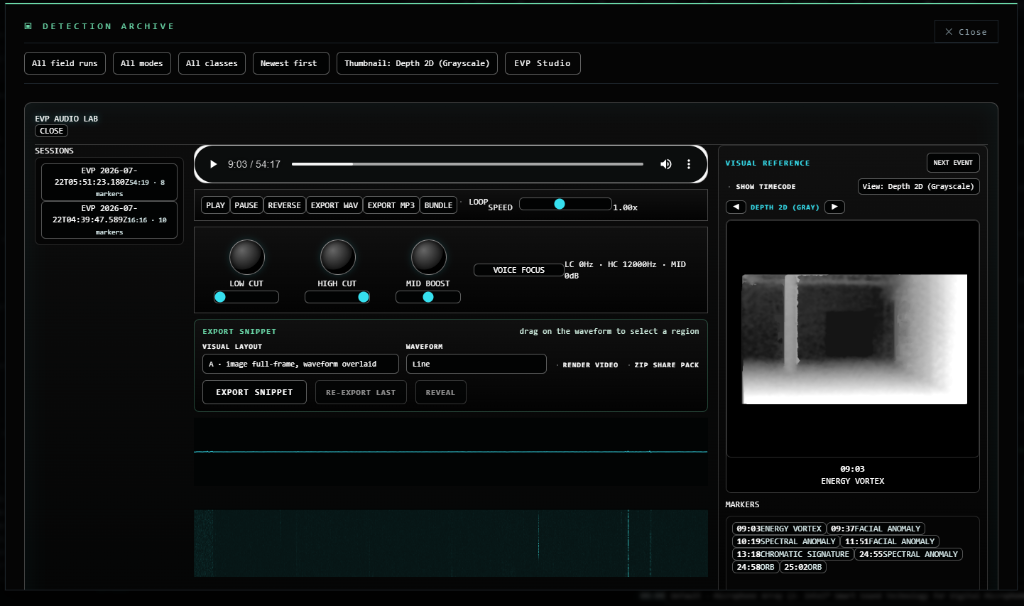Click EXPORT MP3
This screenshot has height=606, width=1024.
pyautogui.click(x=391, y=205)
